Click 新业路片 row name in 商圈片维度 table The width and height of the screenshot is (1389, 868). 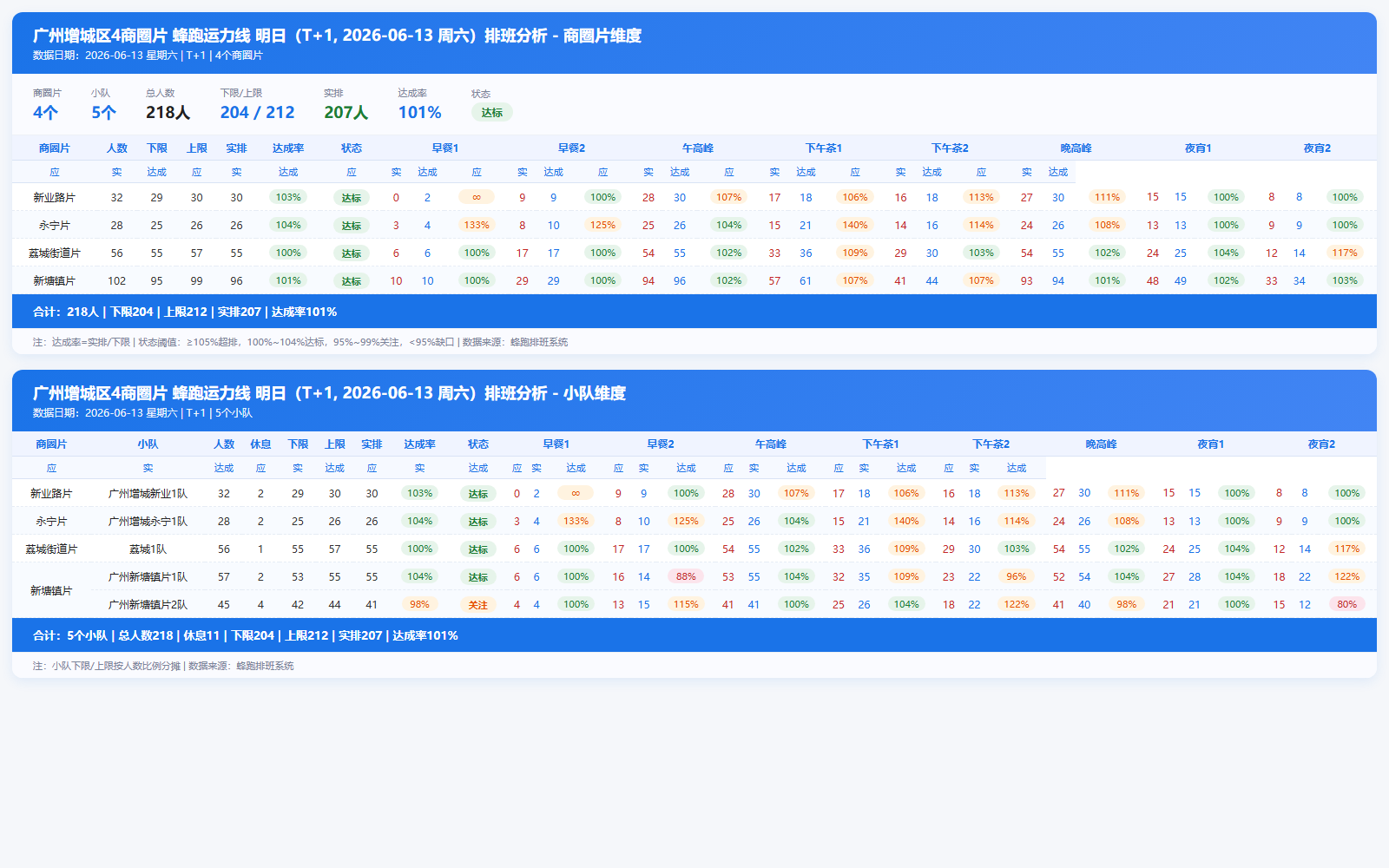54,198
